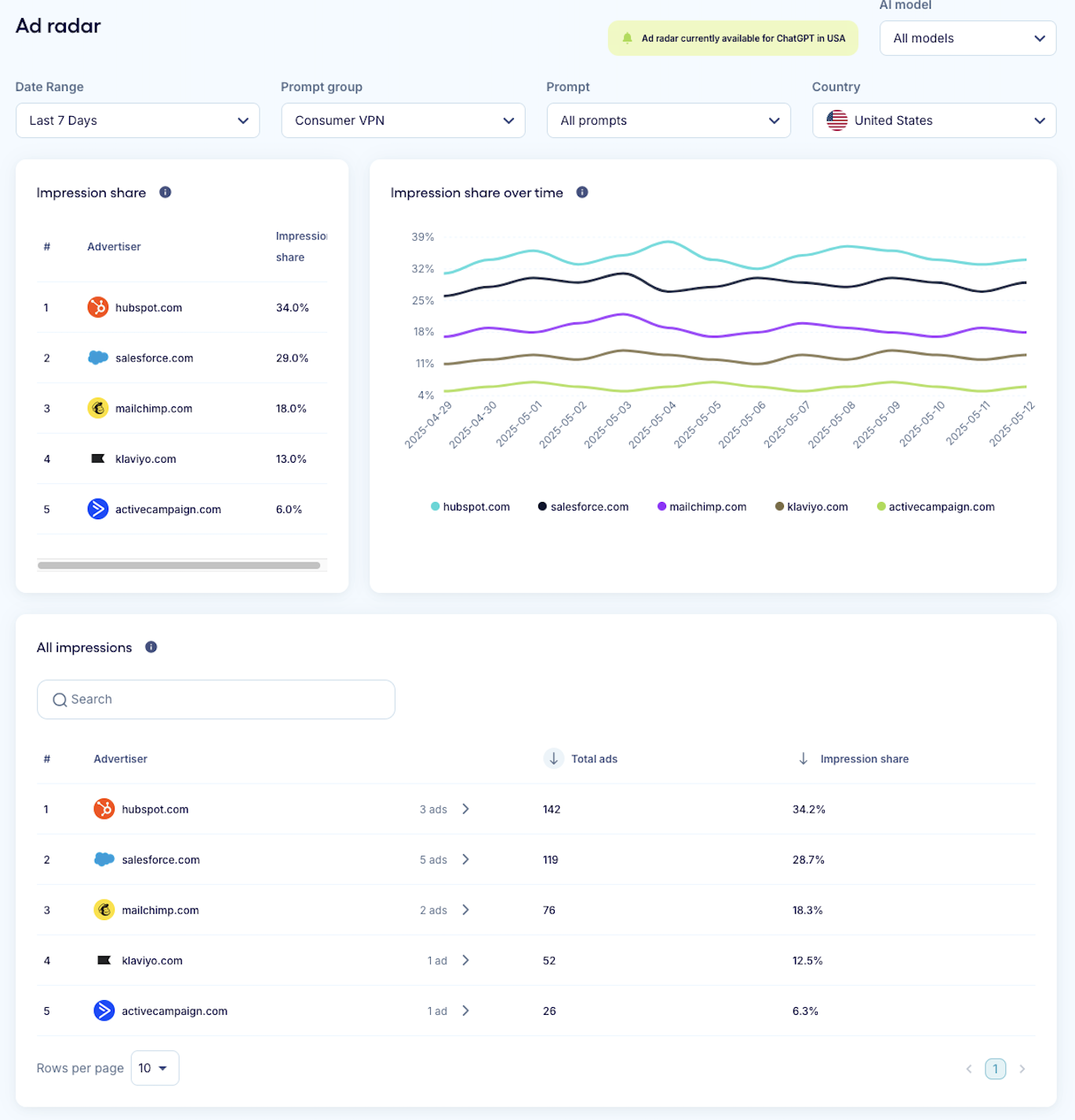Sort the table by Total ads arrow

click(554, 758)
